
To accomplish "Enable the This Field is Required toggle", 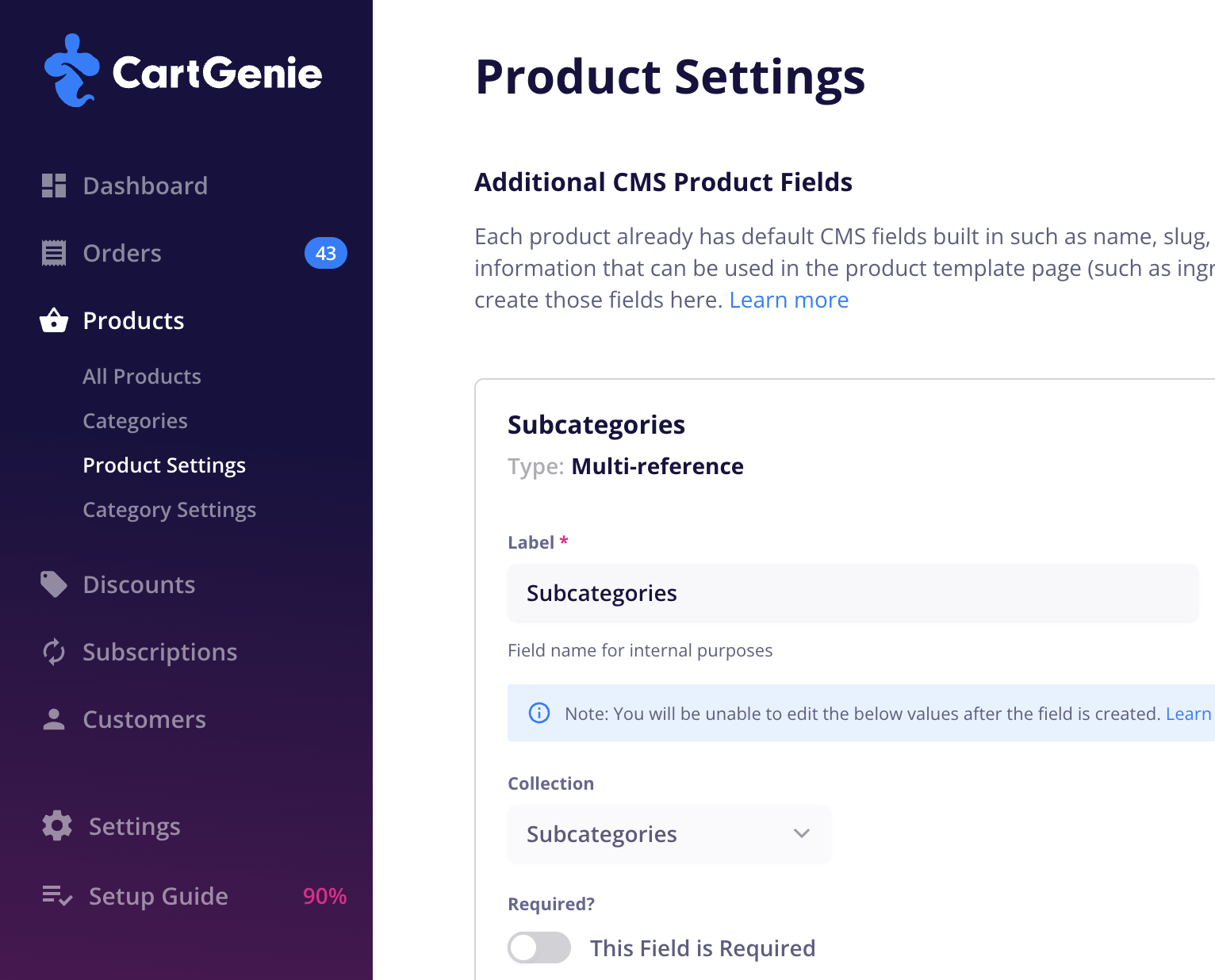I will tap(539, 947).
